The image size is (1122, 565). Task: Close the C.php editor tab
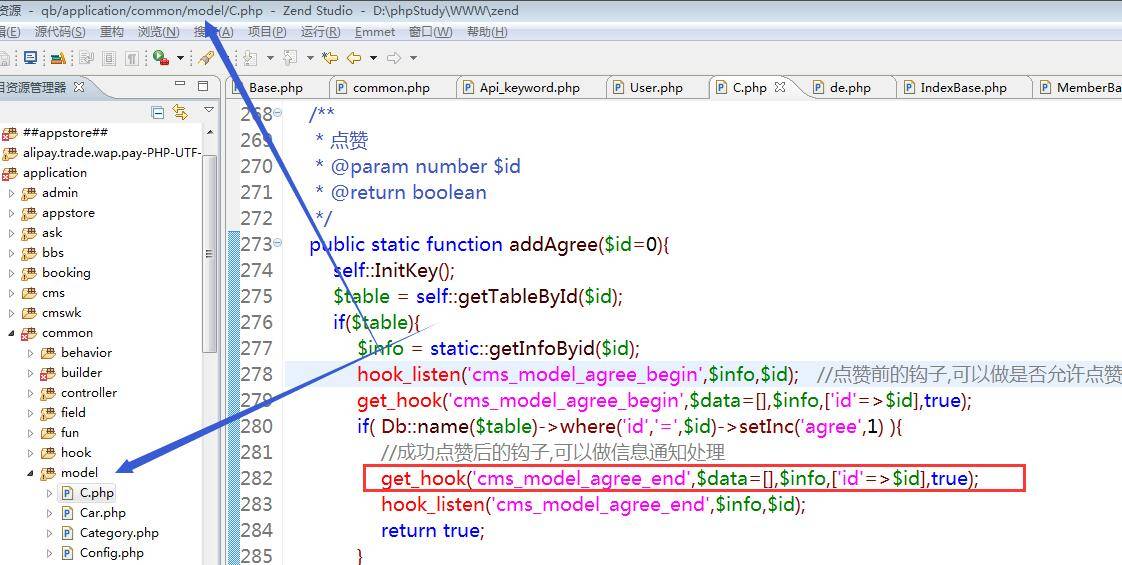(x=780, y=87)
